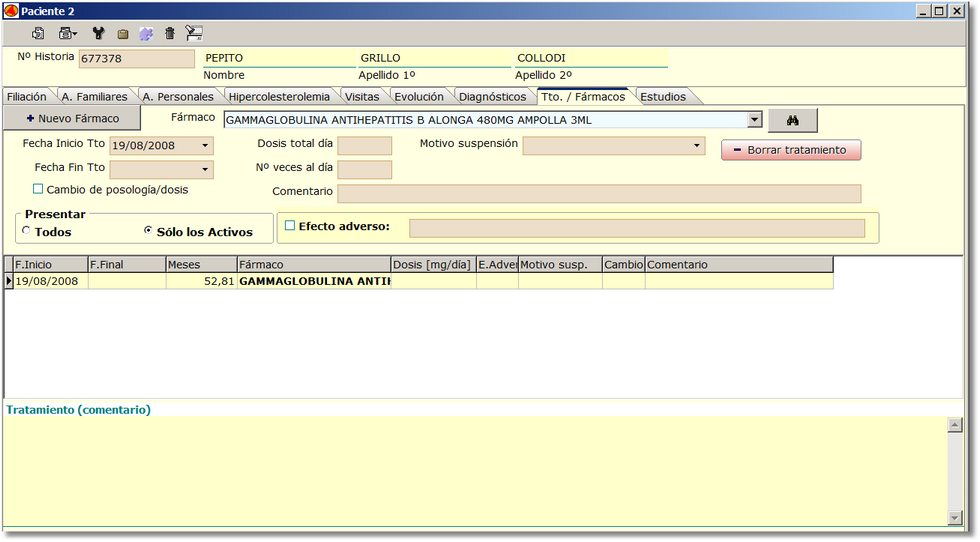Switch to the Estudios tab
Viewport: 980px width, 542px height.
(663, 97)
